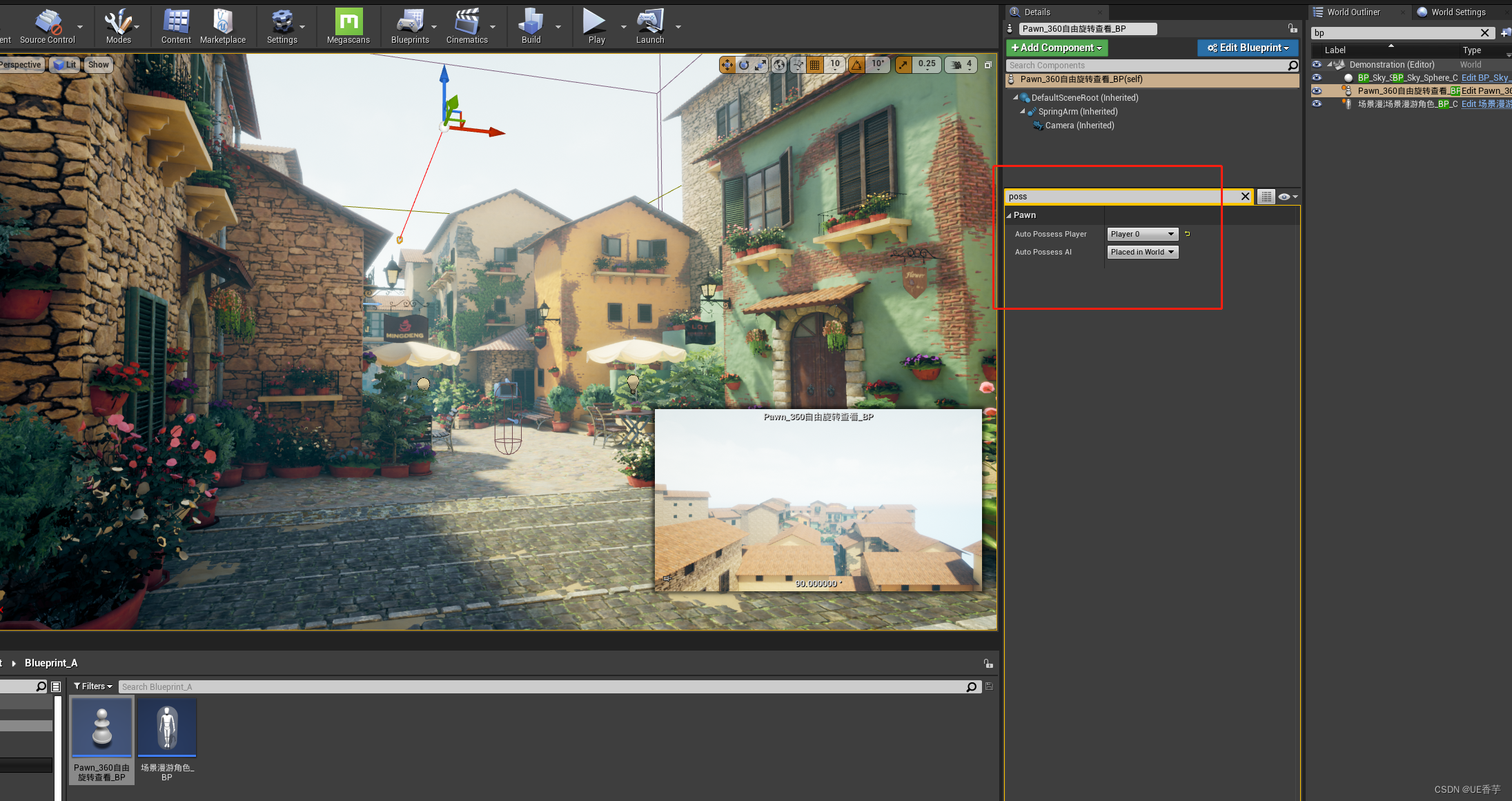
Task: Toggle rotation angle snapping
Action: [856, 65]
